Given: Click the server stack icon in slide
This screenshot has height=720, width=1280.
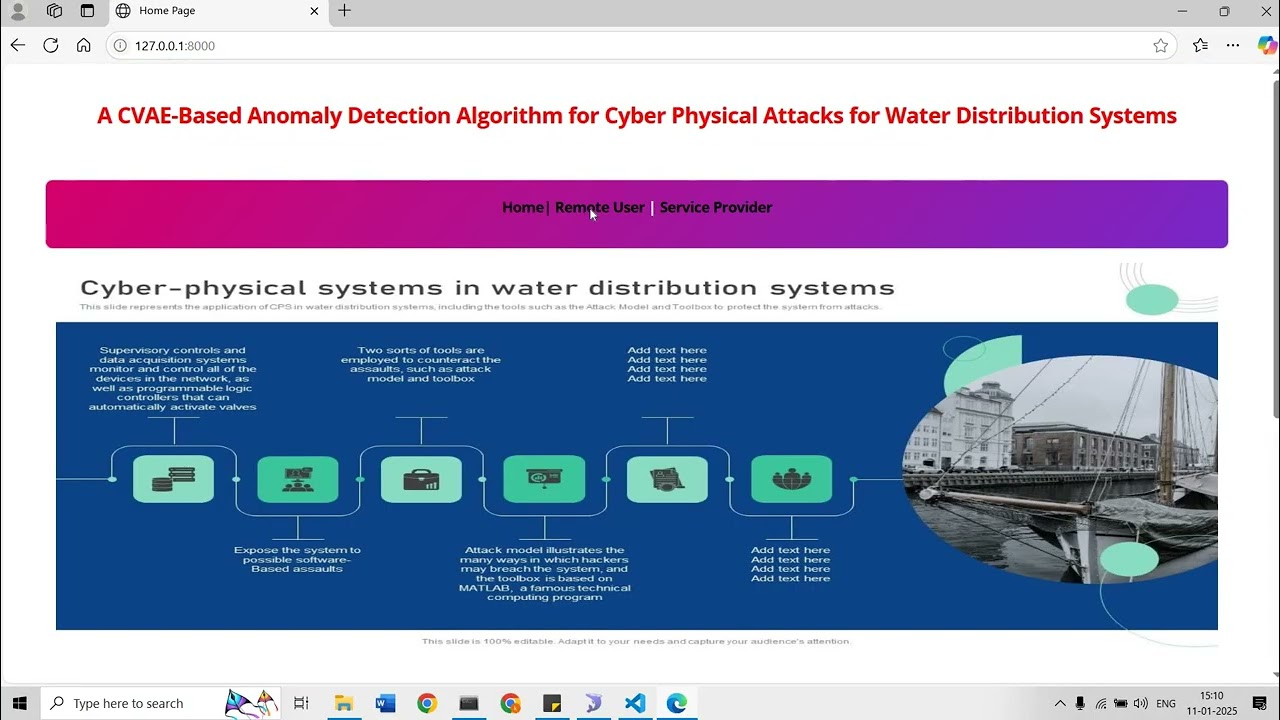Looking at the screenshot, I should pos(173,479).
